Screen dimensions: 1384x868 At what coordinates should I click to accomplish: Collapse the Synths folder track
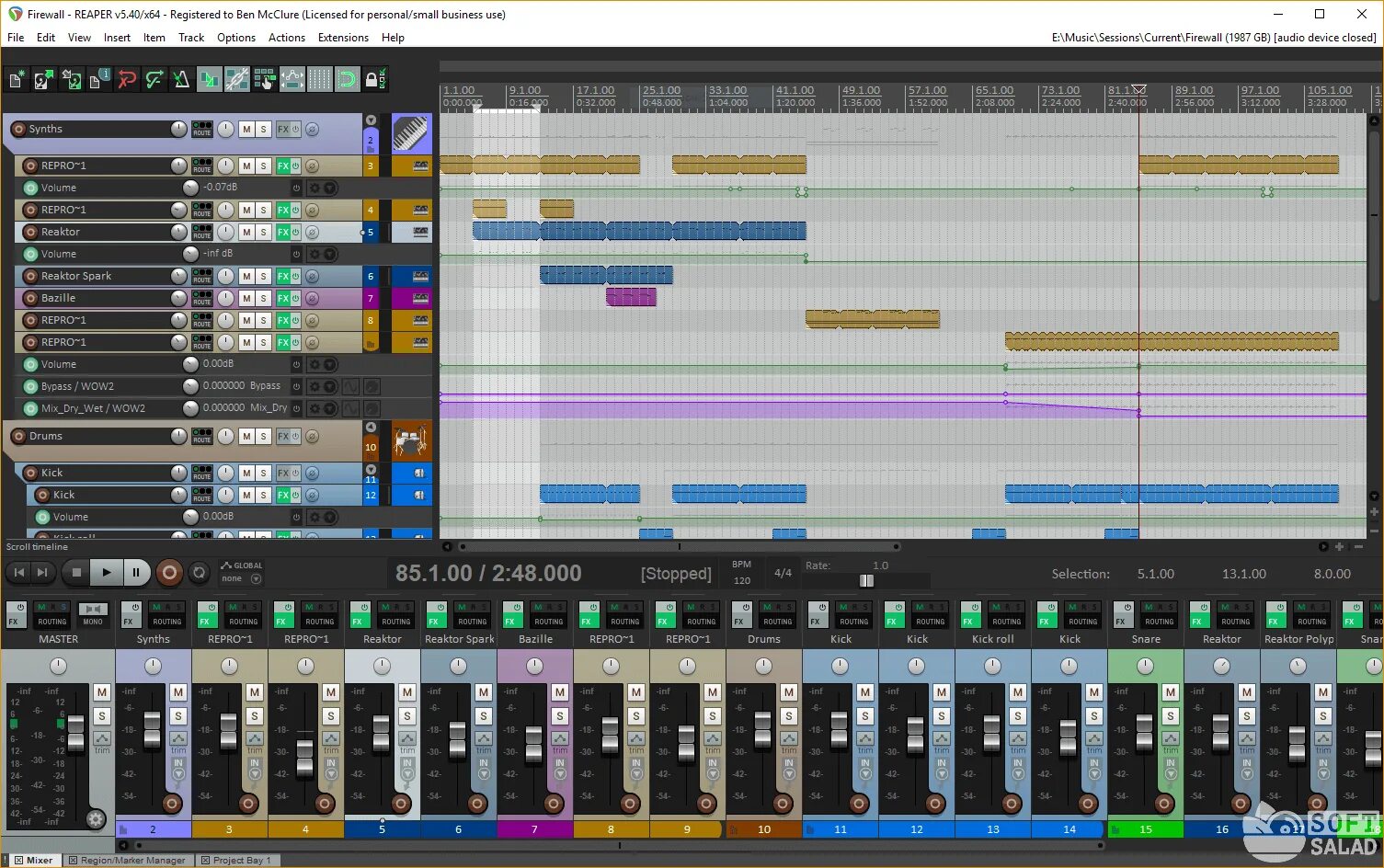pos(371,120)
